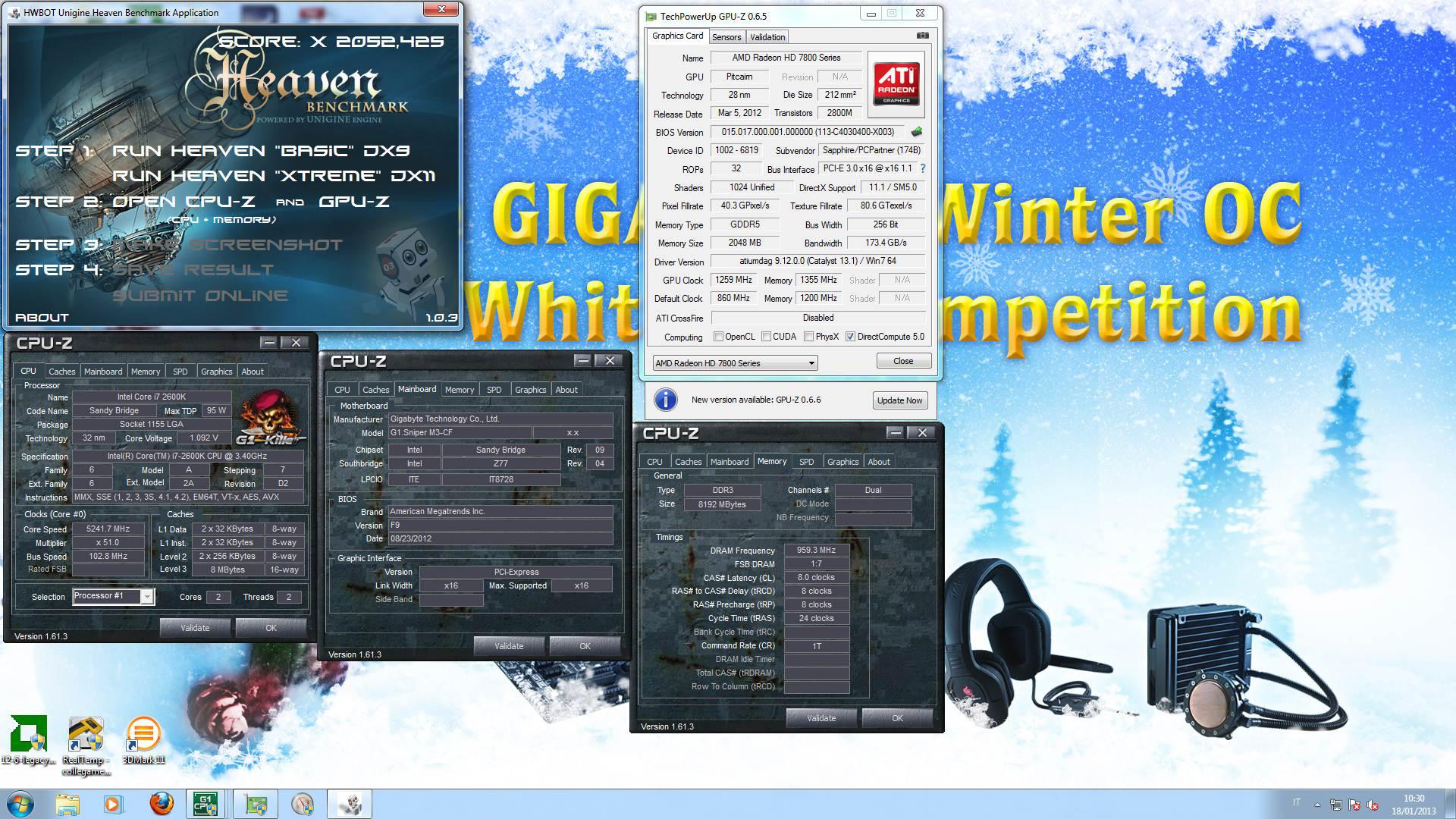The width and height of the screenshot is (1456, 819).
Task: Click the BIOS Version field in GPU-Z
Action: pos(808,132)
